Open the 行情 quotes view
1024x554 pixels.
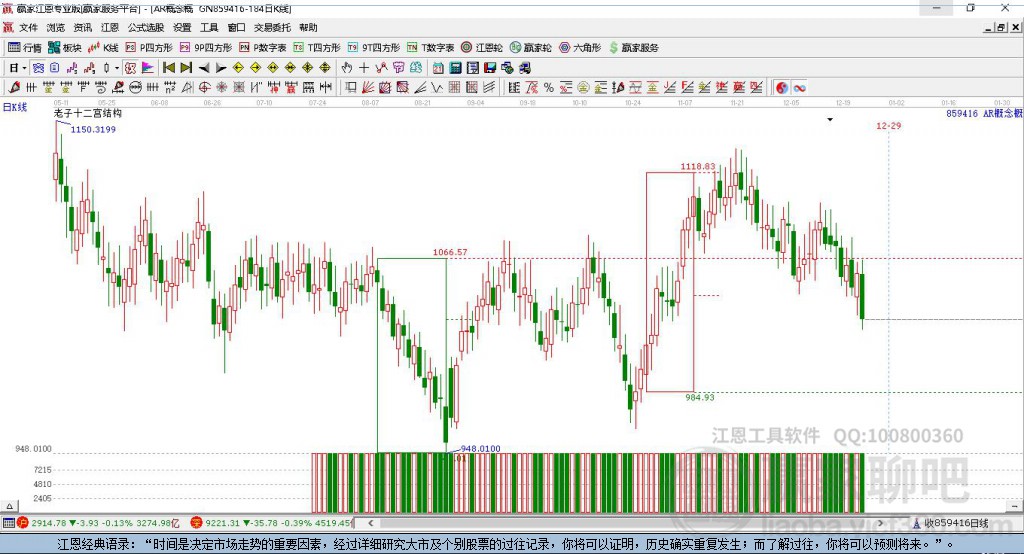tap(24, 48)
